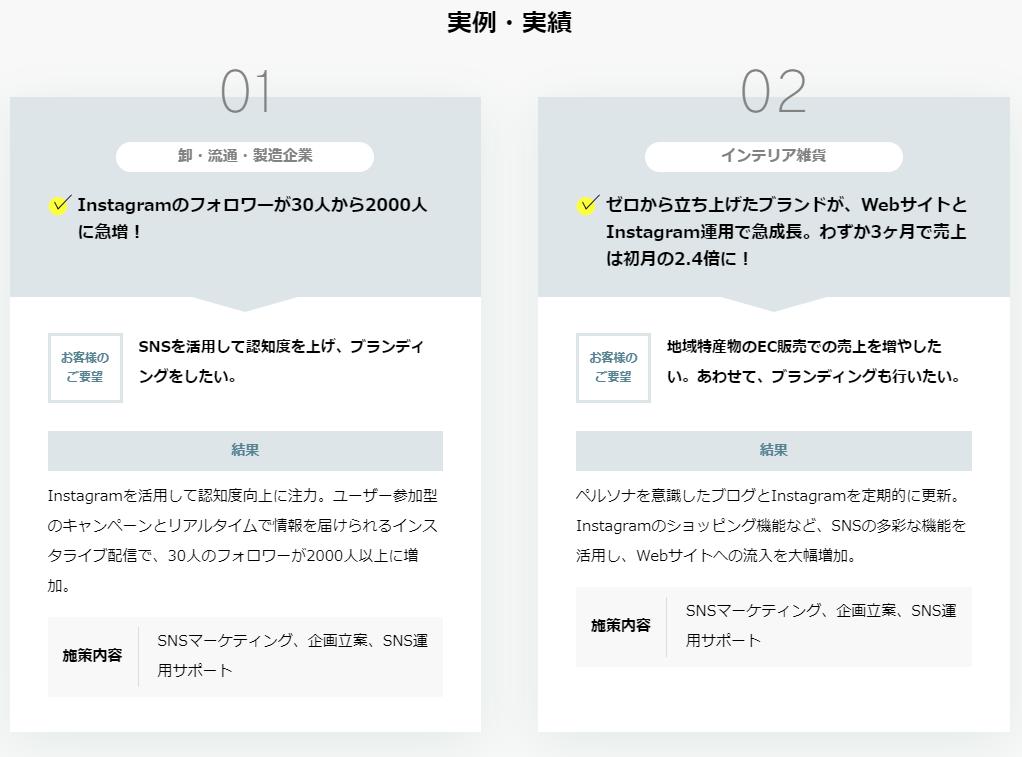Click the yellow checkmark icon in case 01
The height and width of the screenshot is (757, 1022).
(x=60, y=205)
